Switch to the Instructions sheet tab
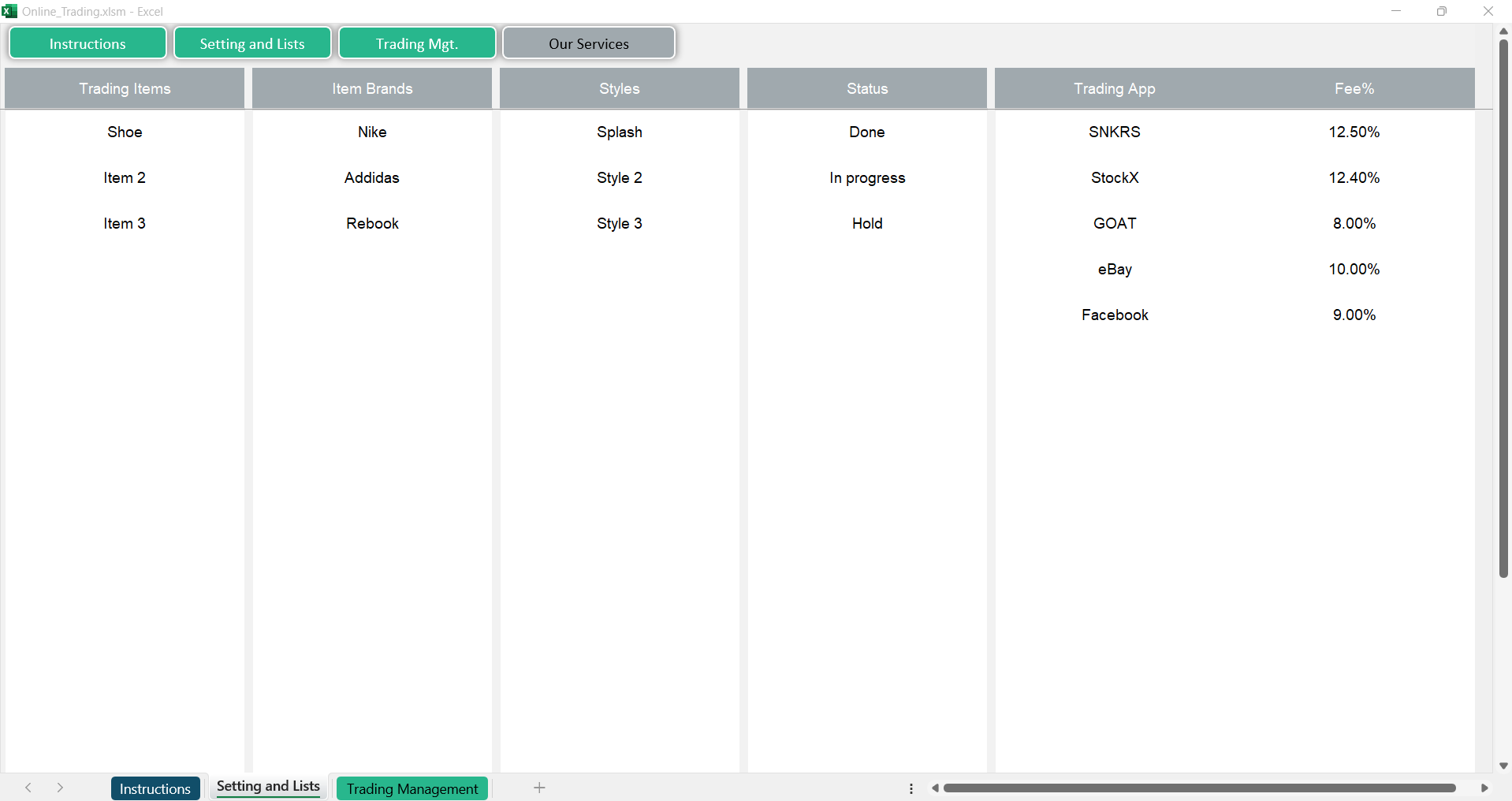Image resolution: width=1512 pixels, height=801 pixels. click(155, 788)
